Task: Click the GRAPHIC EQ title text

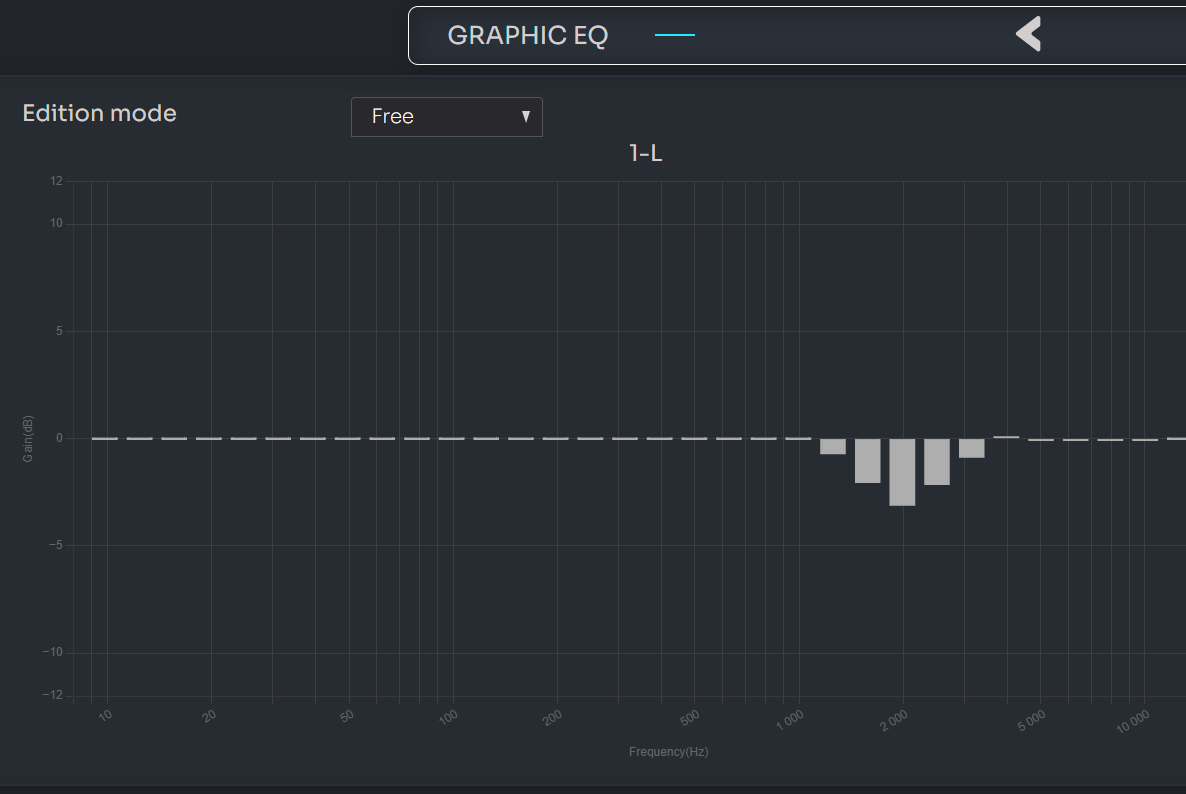Action: pyautogui.click(x=527, y=35)
